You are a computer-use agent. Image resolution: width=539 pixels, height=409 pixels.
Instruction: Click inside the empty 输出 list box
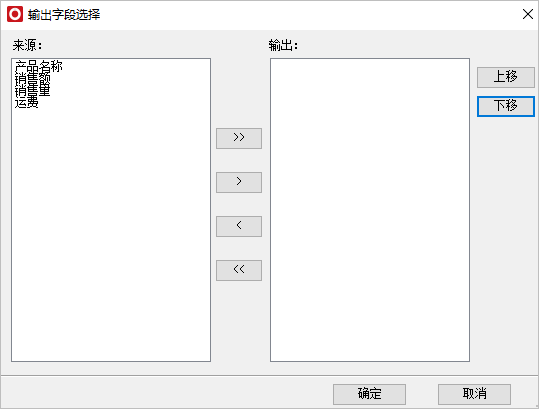370,210
